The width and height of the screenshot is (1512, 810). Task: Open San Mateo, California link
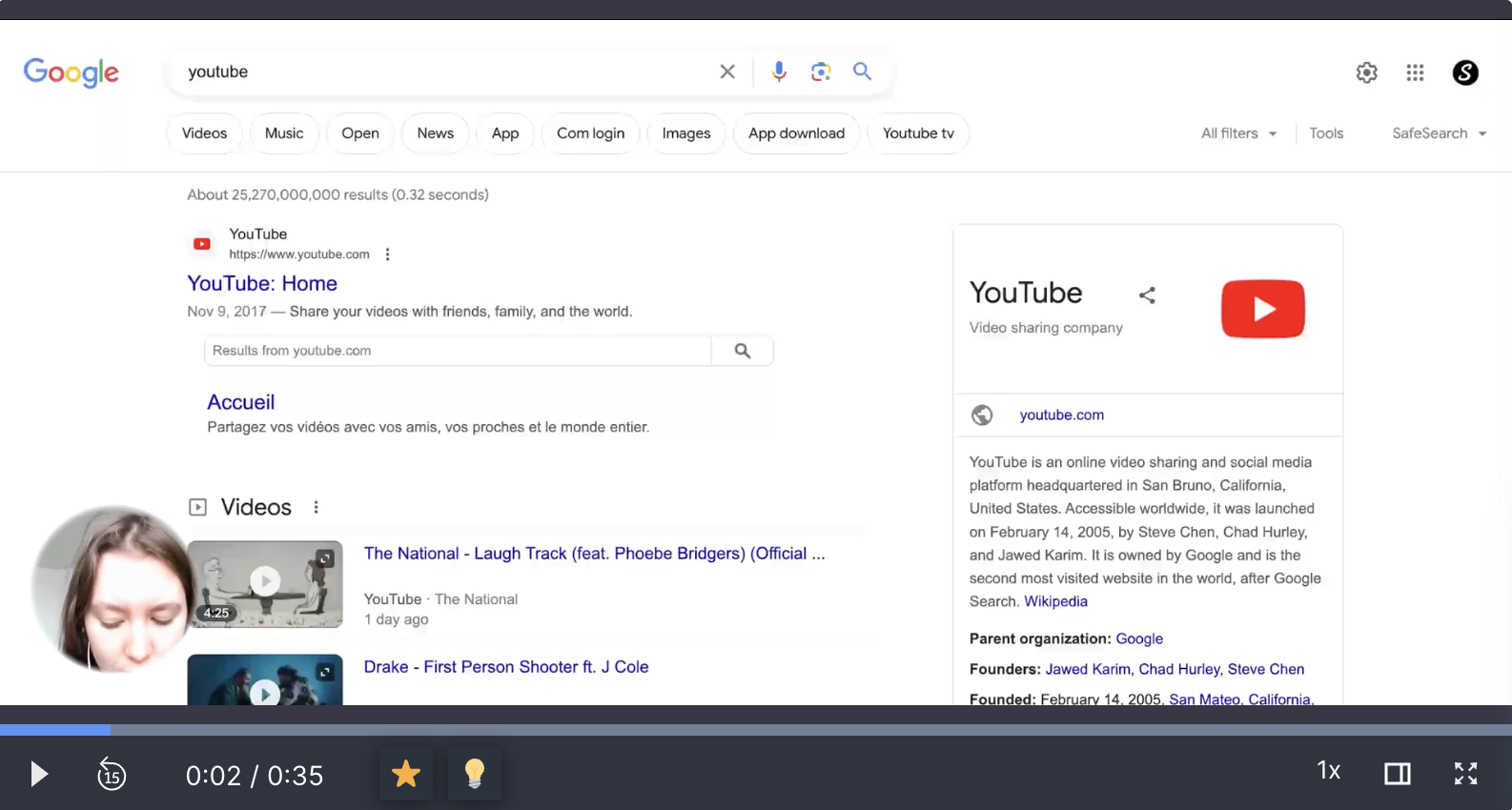coord(1241,699)
